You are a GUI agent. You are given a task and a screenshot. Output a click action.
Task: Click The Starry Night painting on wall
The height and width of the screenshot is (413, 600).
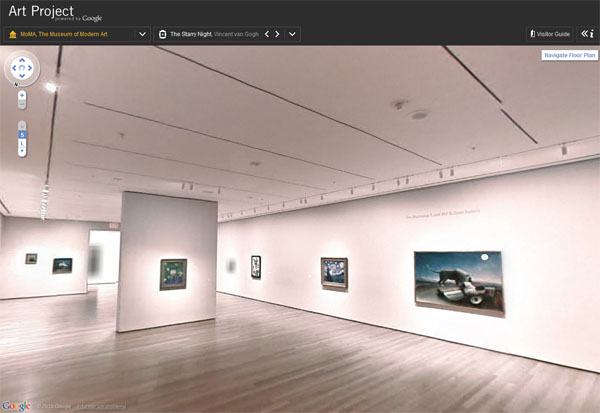pyautogui.click(x=334, y=273)
